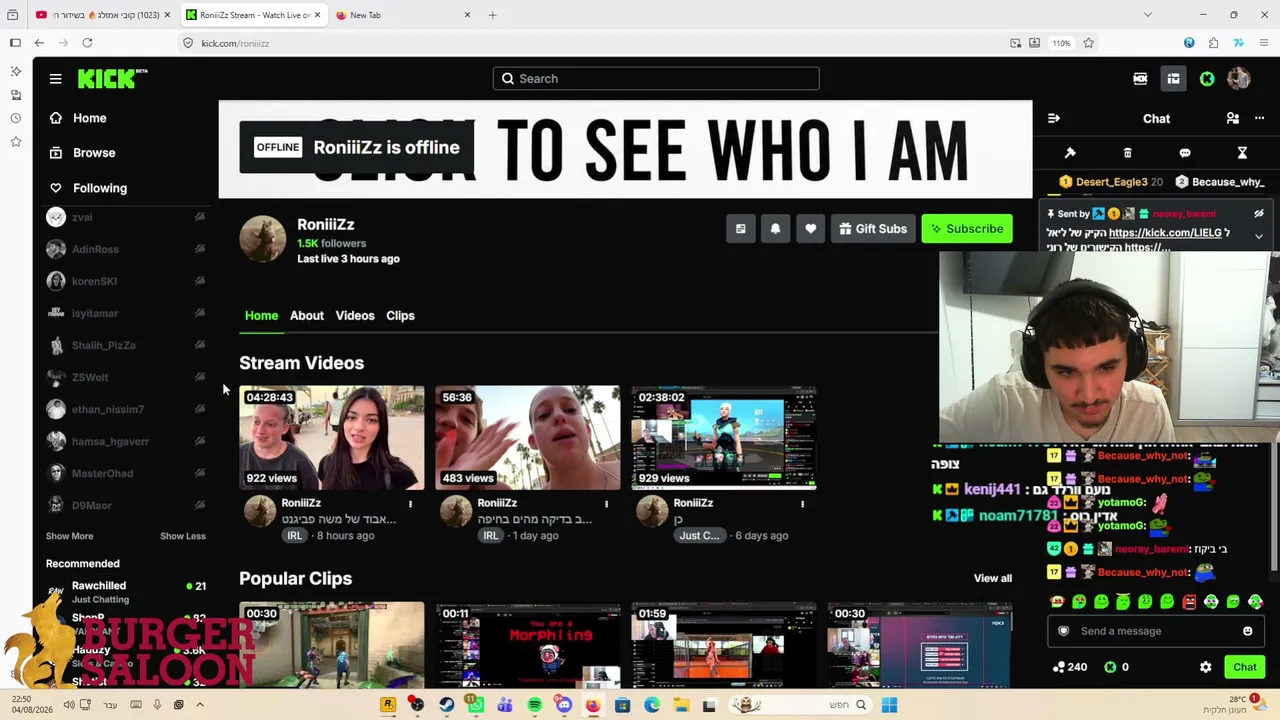Screen dimensions: 1280x720
Task: Open Steam from the taskbar
Action: 446,705
